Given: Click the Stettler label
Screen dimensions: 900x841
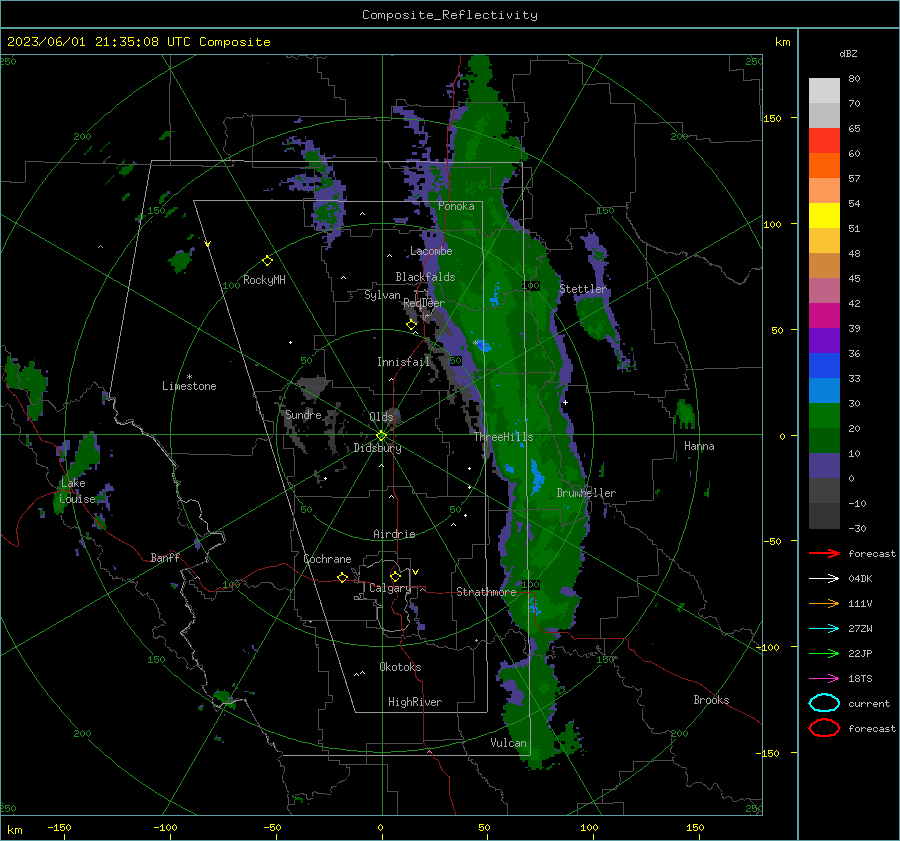Looking at the screenshot, I should tap(583, 289).
